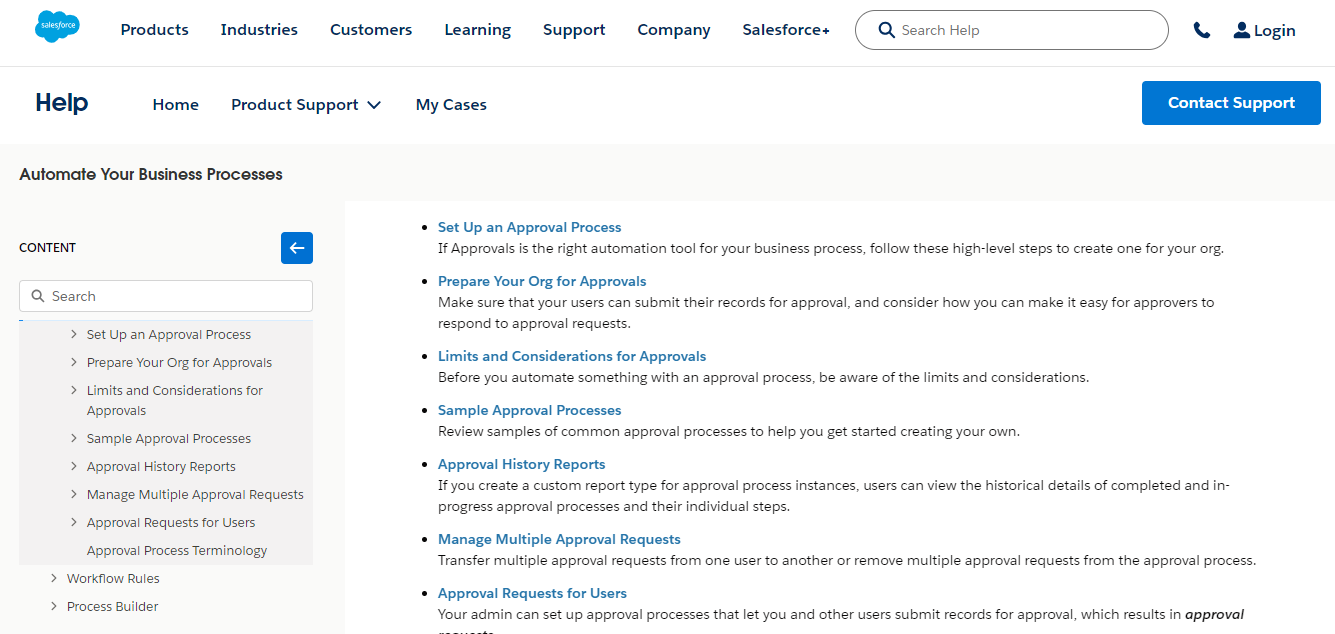Open Limits and Considerations for Approvals article link

[572, 356]
